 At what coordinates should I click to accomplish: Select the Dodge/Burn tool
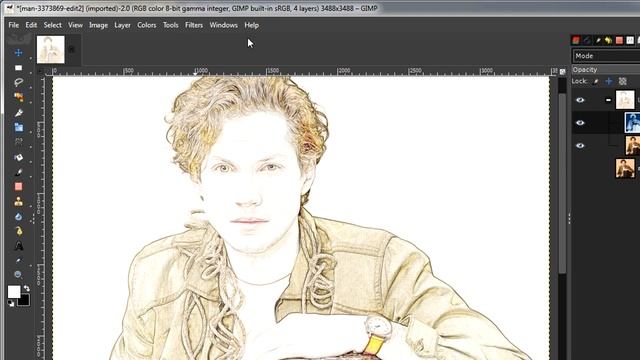(18, 231)
